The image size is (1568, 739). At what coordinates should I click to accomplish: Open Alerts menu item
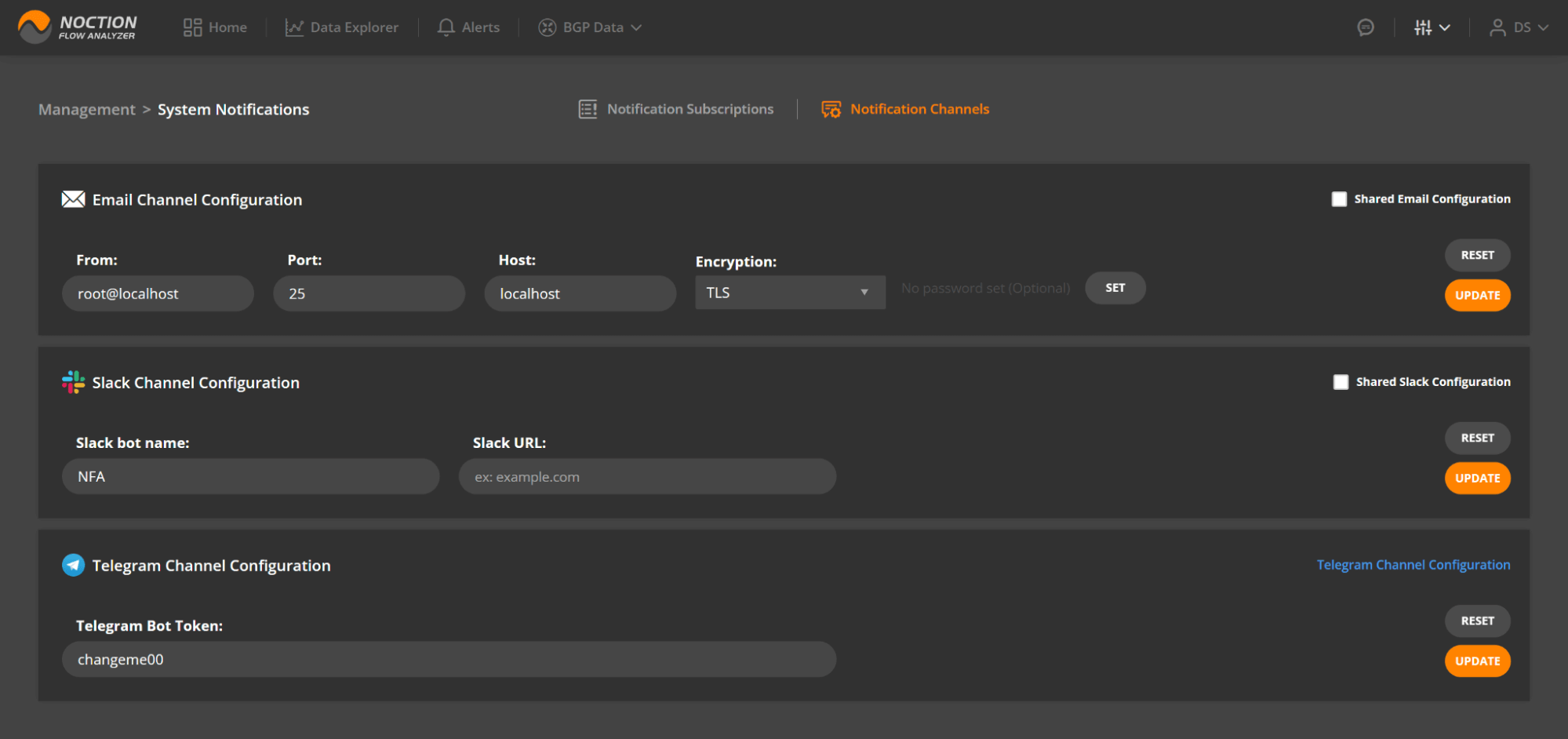468,27
